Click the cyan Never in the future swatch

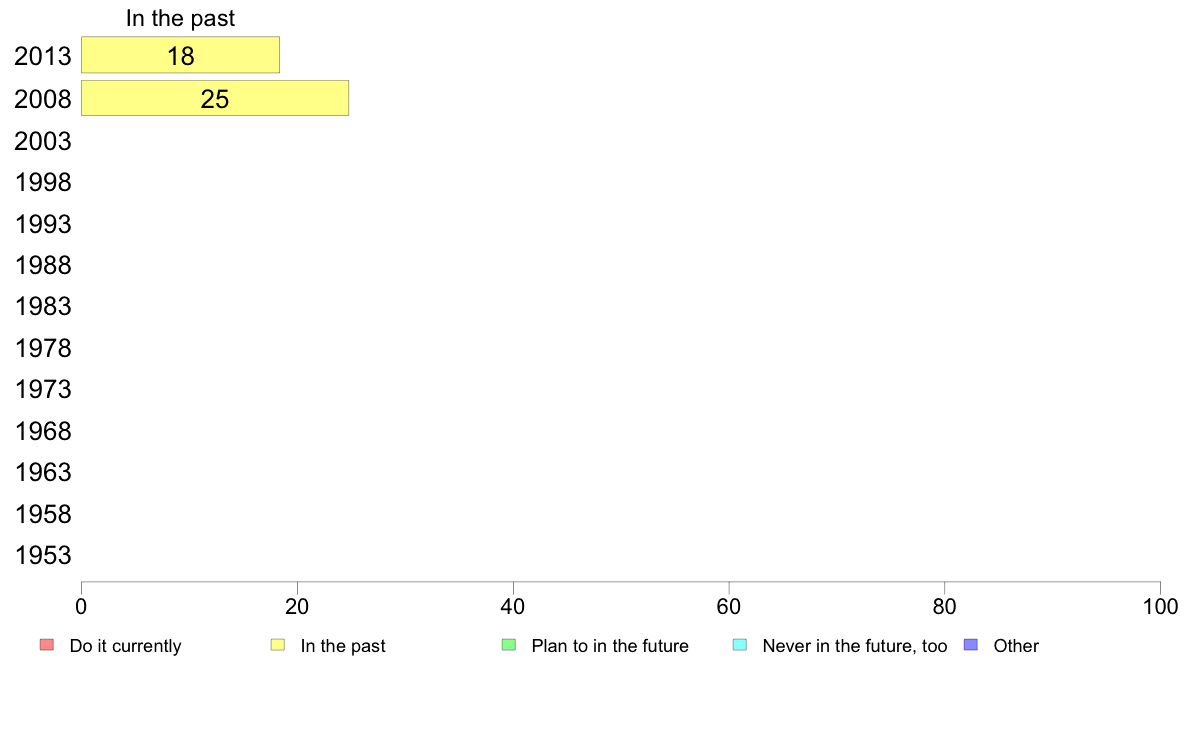(740, 645)
